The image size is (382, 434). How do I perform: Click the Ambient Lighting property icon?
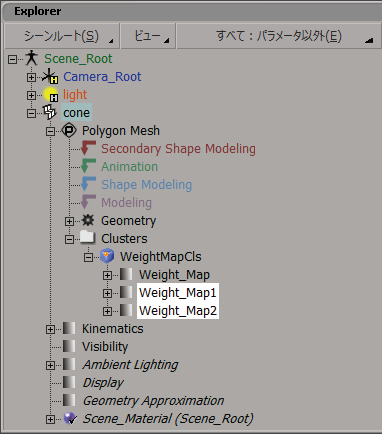click(x=69, y=364)
